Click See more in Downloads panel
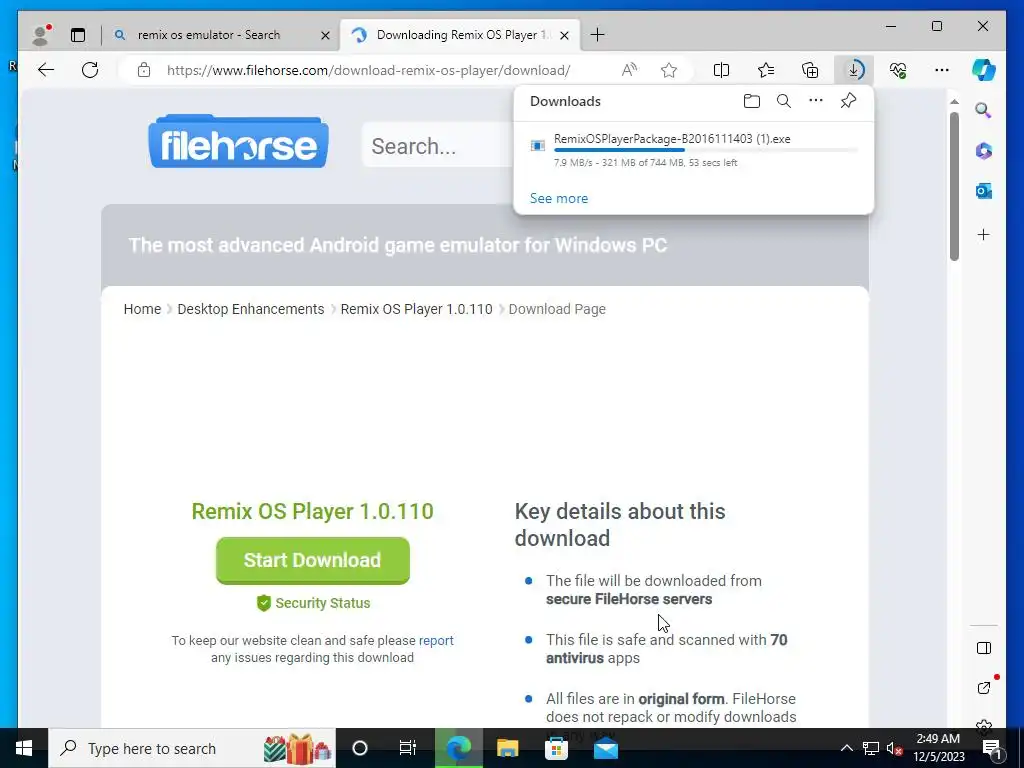 tap(558, 199)
